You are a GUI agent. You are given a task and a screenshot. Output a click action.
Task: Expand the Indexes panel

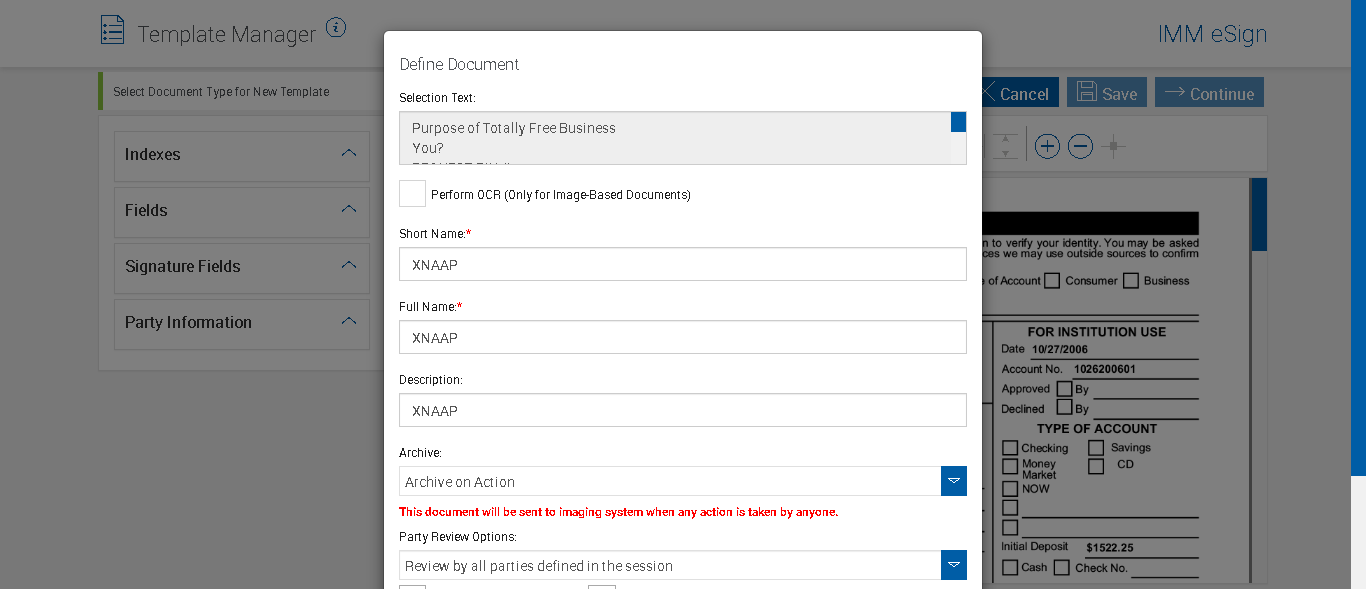348,154
